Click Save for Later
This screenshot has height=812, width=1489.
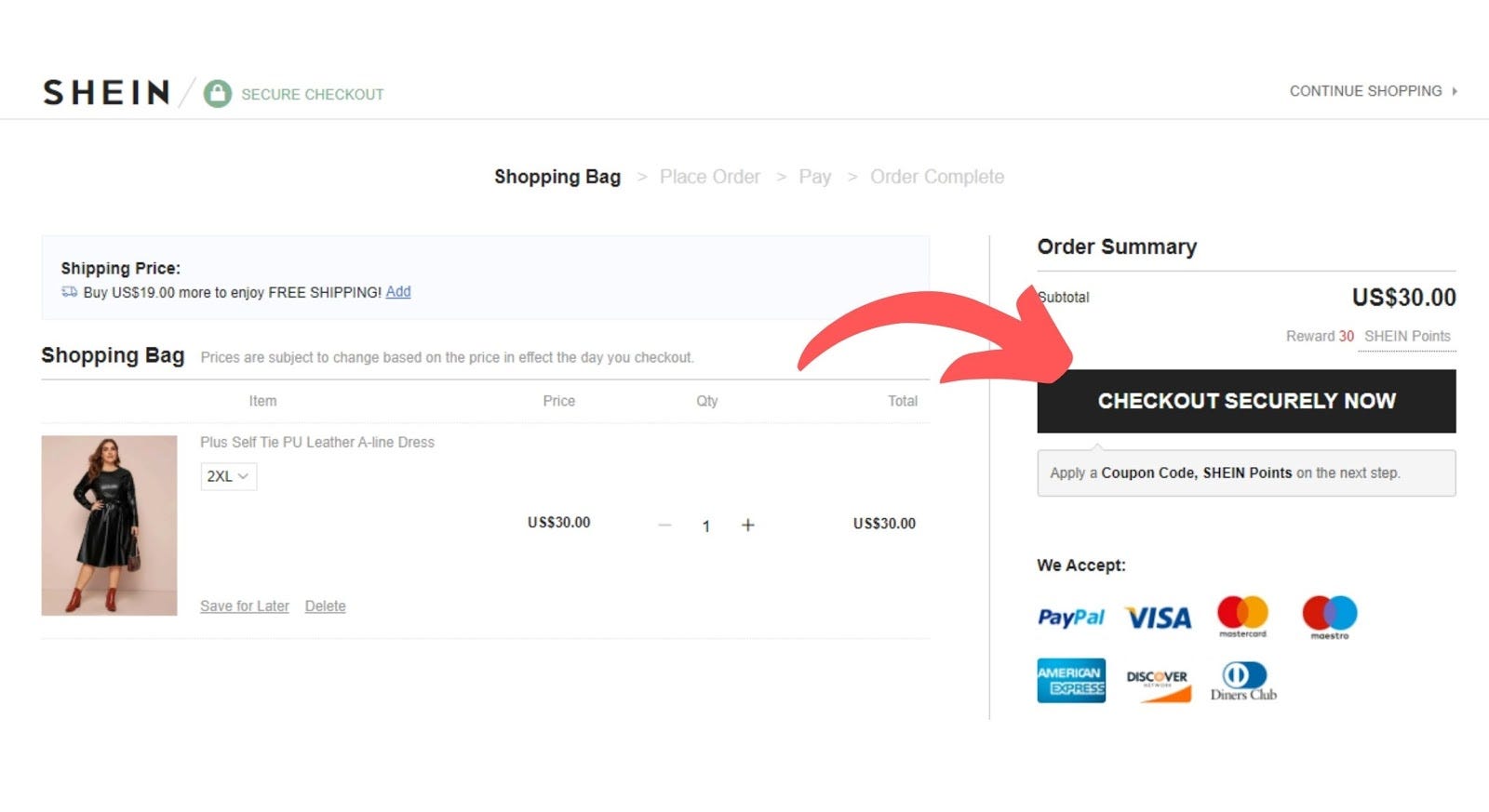(x=245, y=606)
